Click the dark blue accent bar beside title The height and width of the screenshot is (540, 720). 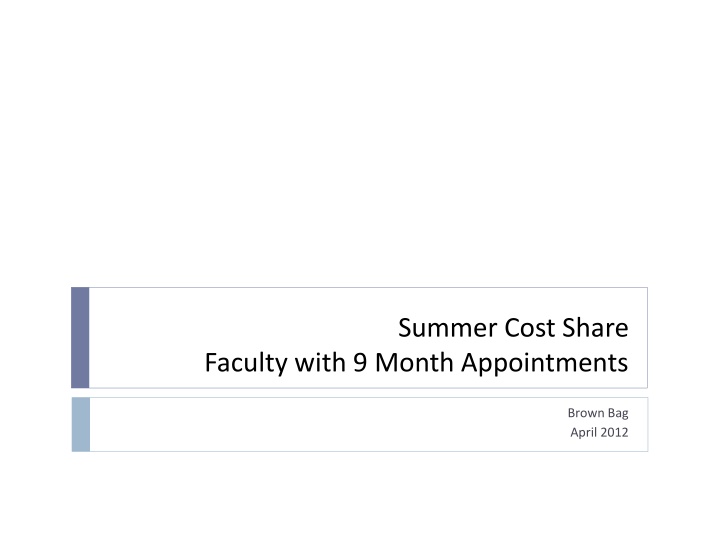80,337
